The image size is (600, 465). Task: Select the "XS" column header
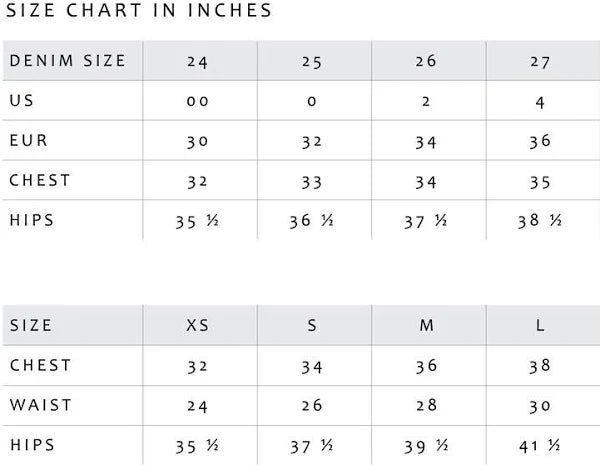point(198,326)
